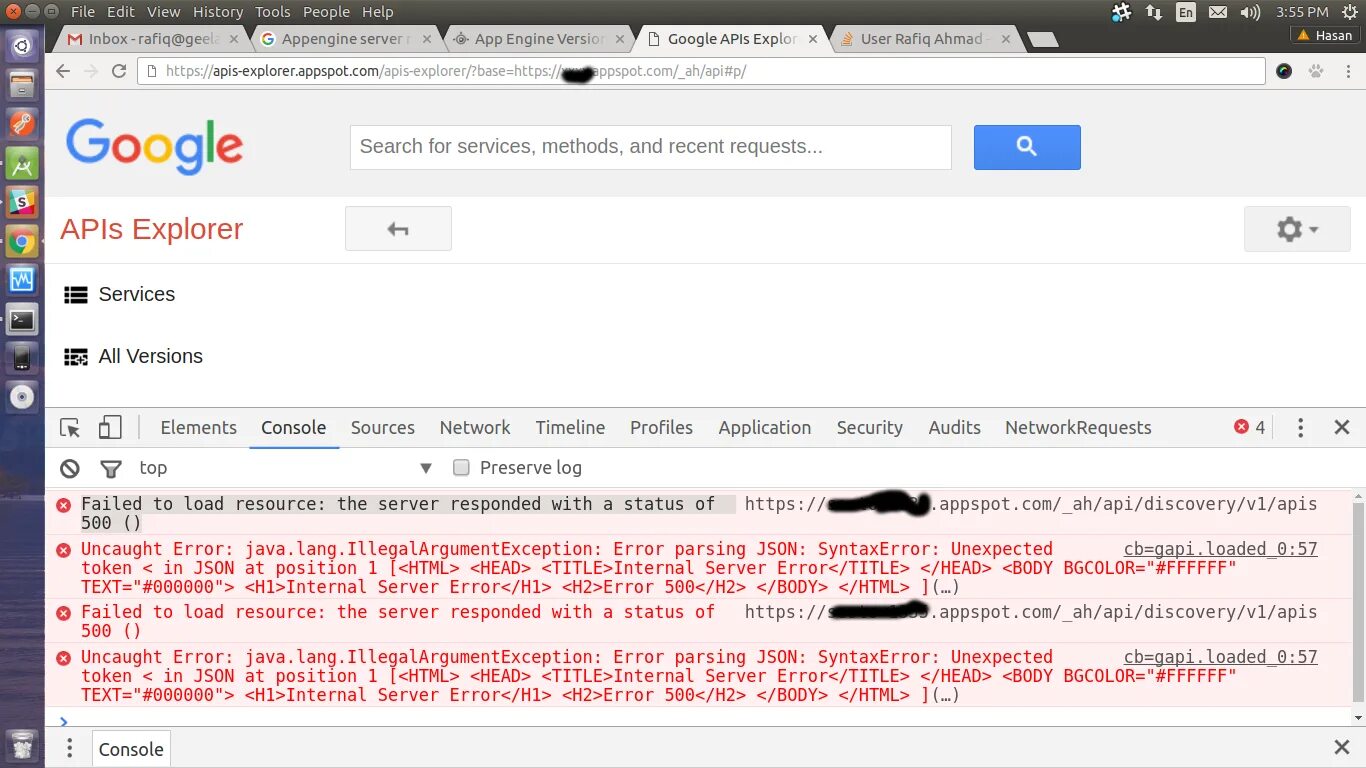Image resolution: width=1366 pixels, height=768 pixels.
Task: Open the gear settings dropdown
Action: [x=1297, y=229]
